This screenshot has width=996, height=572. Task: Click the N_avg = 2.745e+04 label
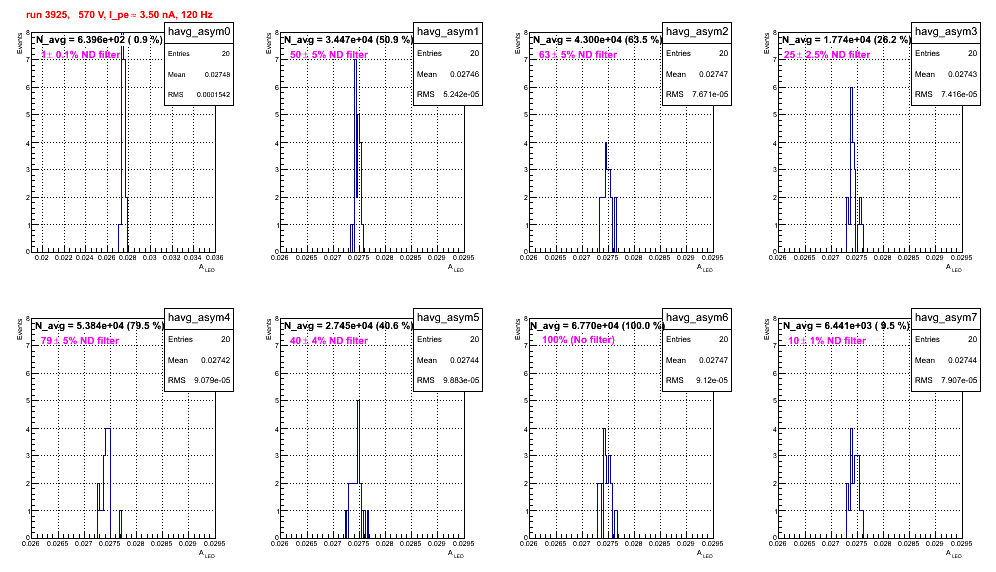(347, 326)
